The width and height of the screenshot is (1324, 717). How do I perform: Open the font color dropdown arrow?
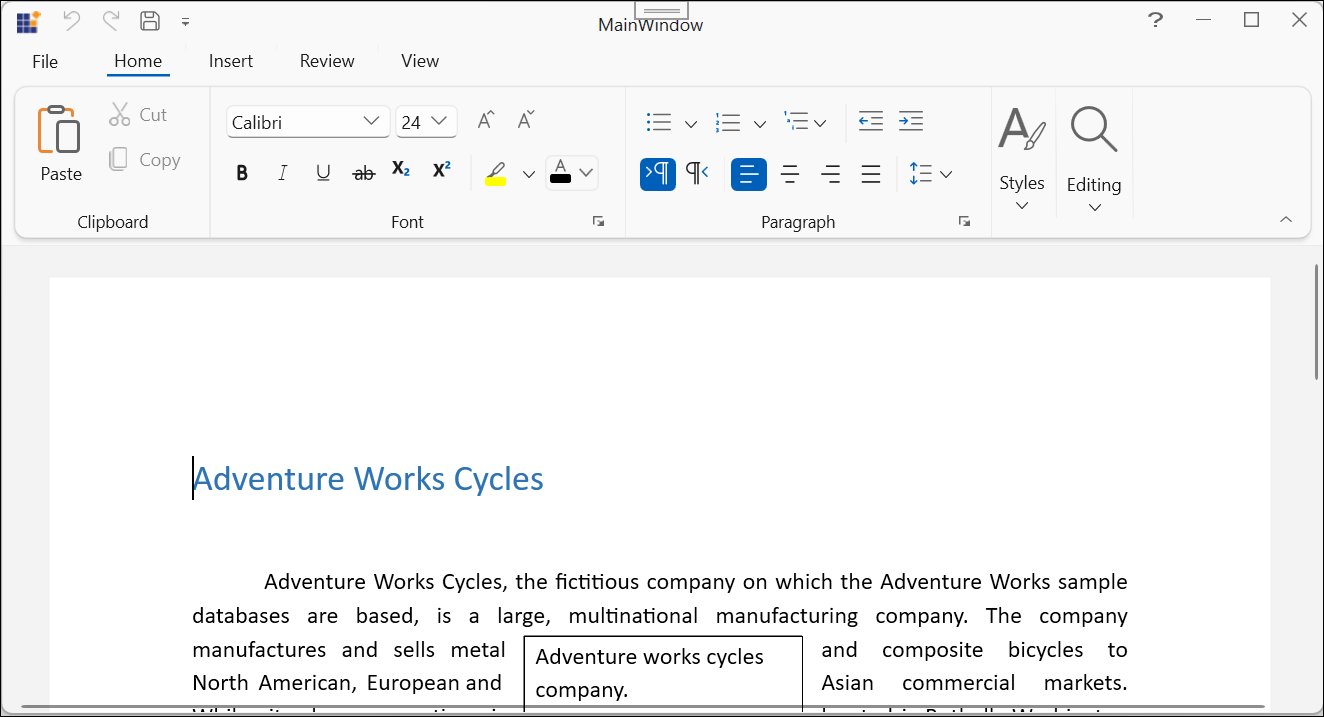coord(587,173)
